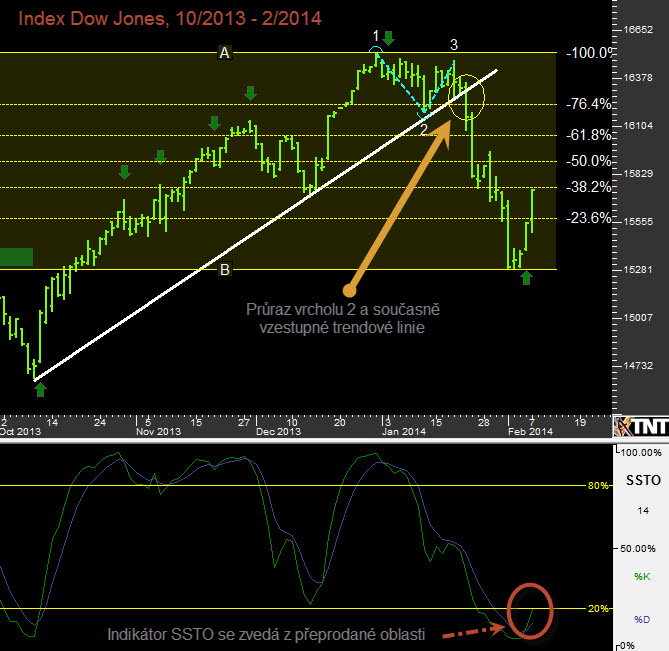Click the note text 'Průraz vrcholu 2 a současně'

click(343, 309)
